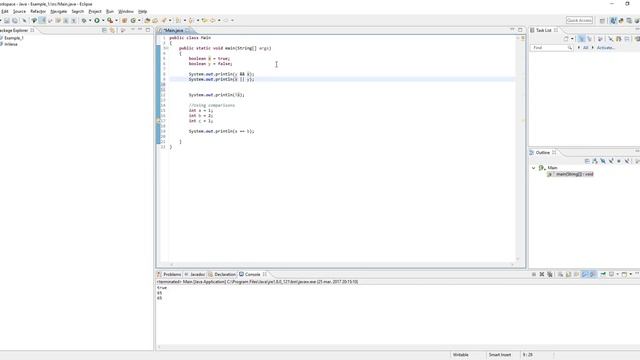Click the Search flashlight toolbar icon

click(164, 20)
